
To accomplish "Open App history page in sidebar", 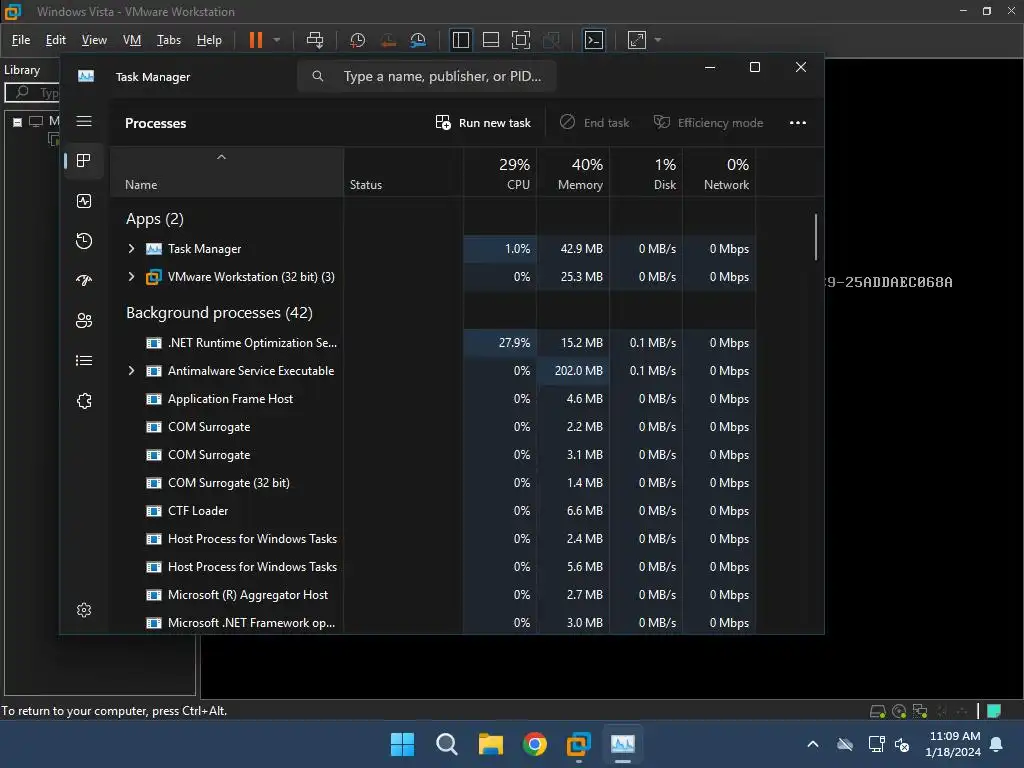I will coord(84,241).
